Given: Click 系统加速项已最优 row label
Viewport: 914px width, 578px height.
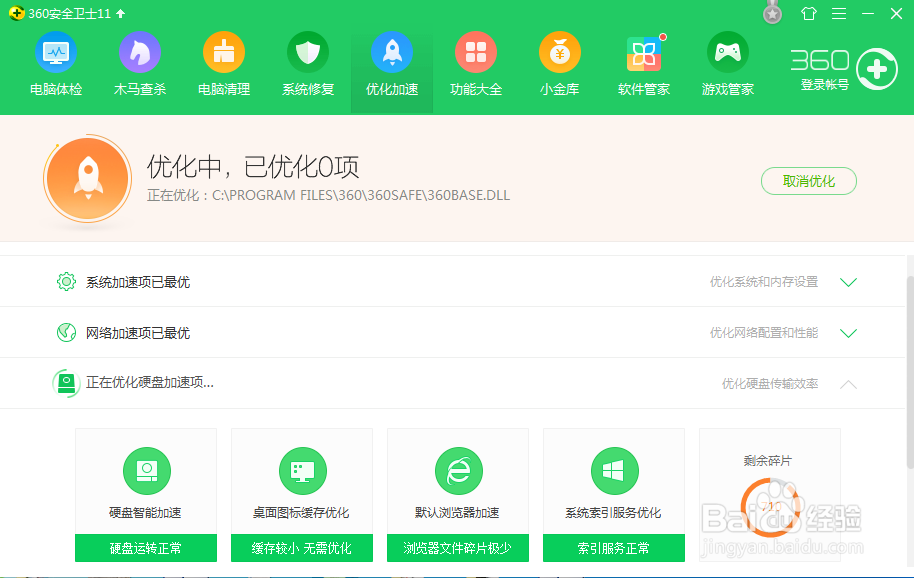Looking at the screenshot, I should pos(138,282).
